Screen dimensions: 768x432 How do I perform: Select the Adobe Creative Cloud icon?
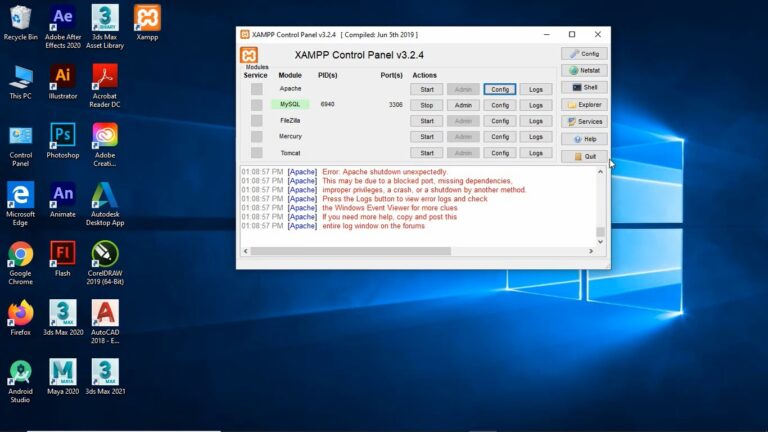[105, 145]
